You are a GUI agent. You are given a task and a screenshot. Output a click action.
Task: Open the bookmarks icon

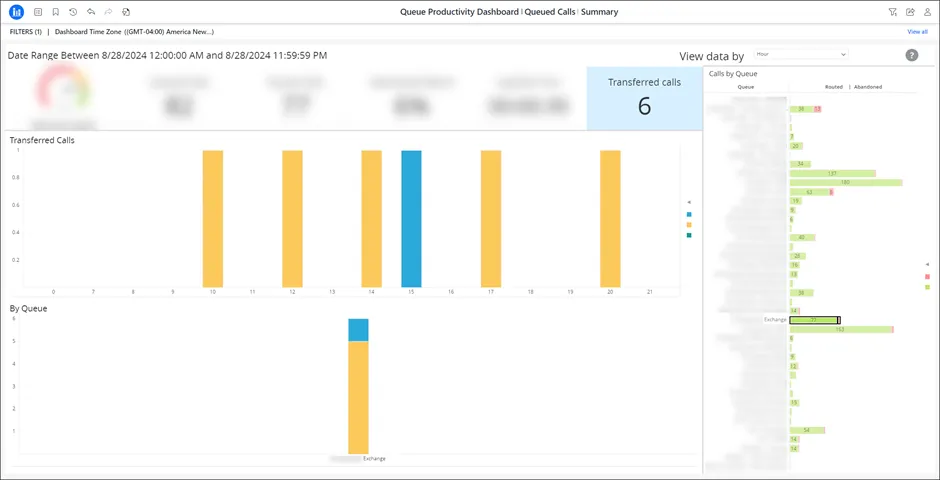pyautogui.click(x=56, y=12)
